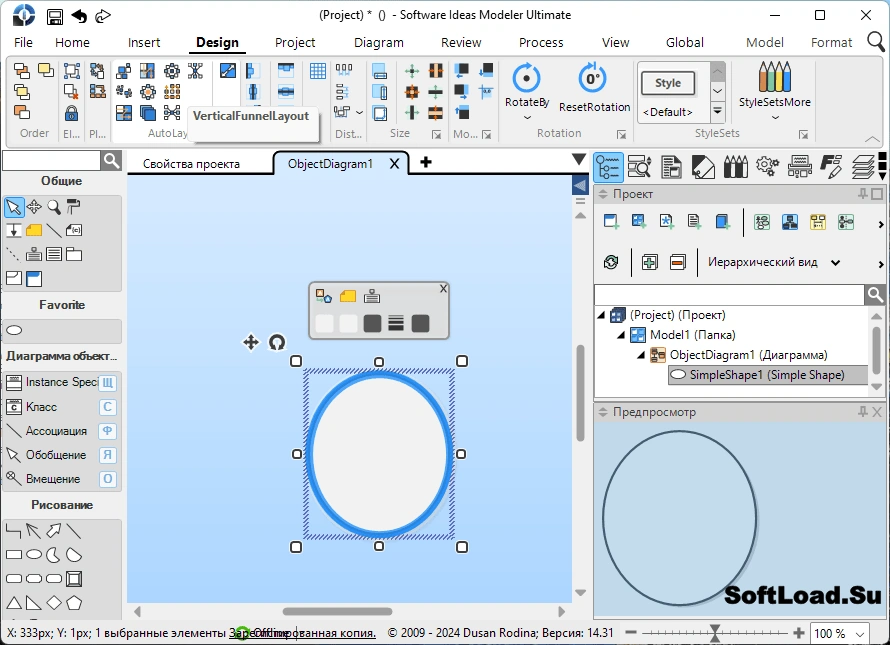Screen dimensions: 890x645
Task: Select the zoom magnifier tool in toolbox
Action: pos(54,207)
